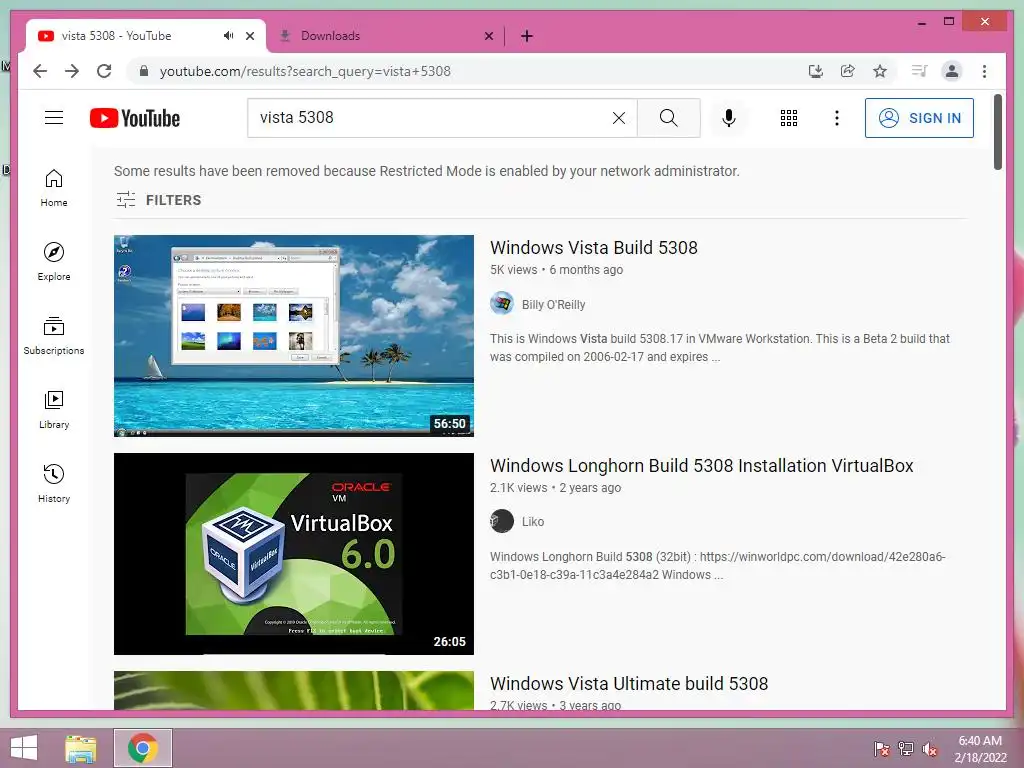Open the Chrome three-dot menu
This screenshot has height=768, width=1024.
(984, 71)
